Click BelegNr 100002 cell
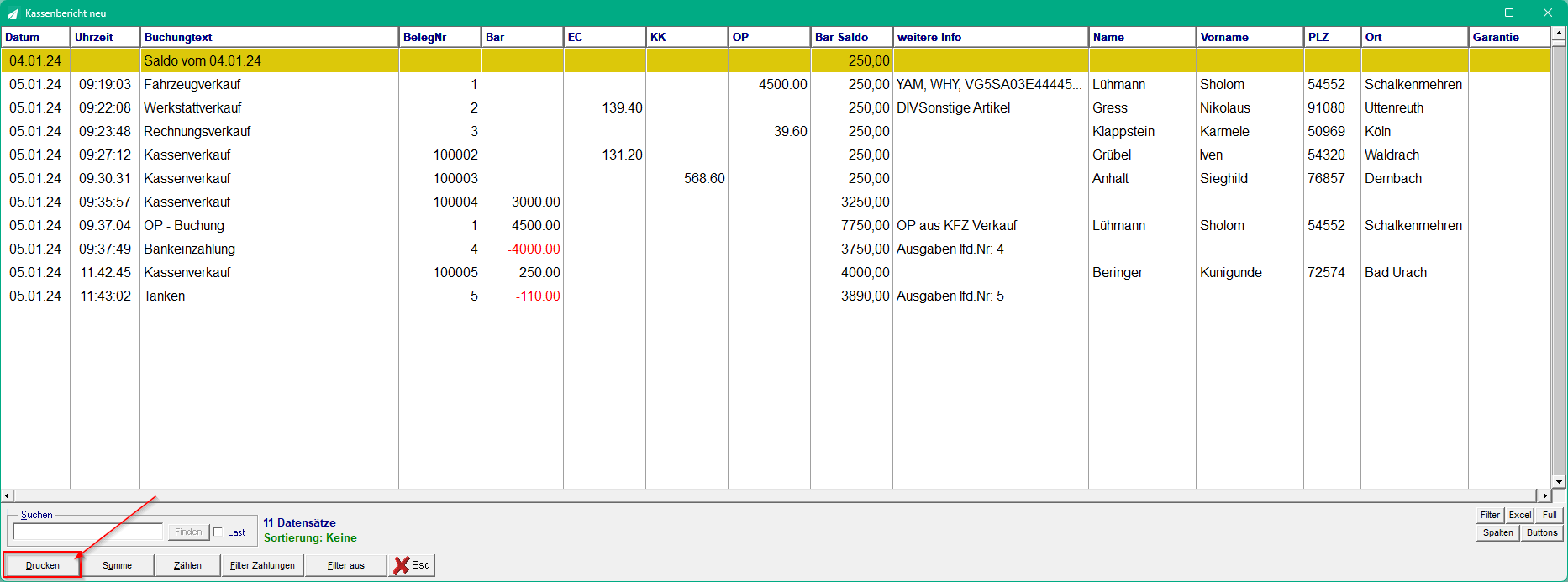Image resolution: width=1568 pixels, height=582 pixels. (x=455, y=155)
